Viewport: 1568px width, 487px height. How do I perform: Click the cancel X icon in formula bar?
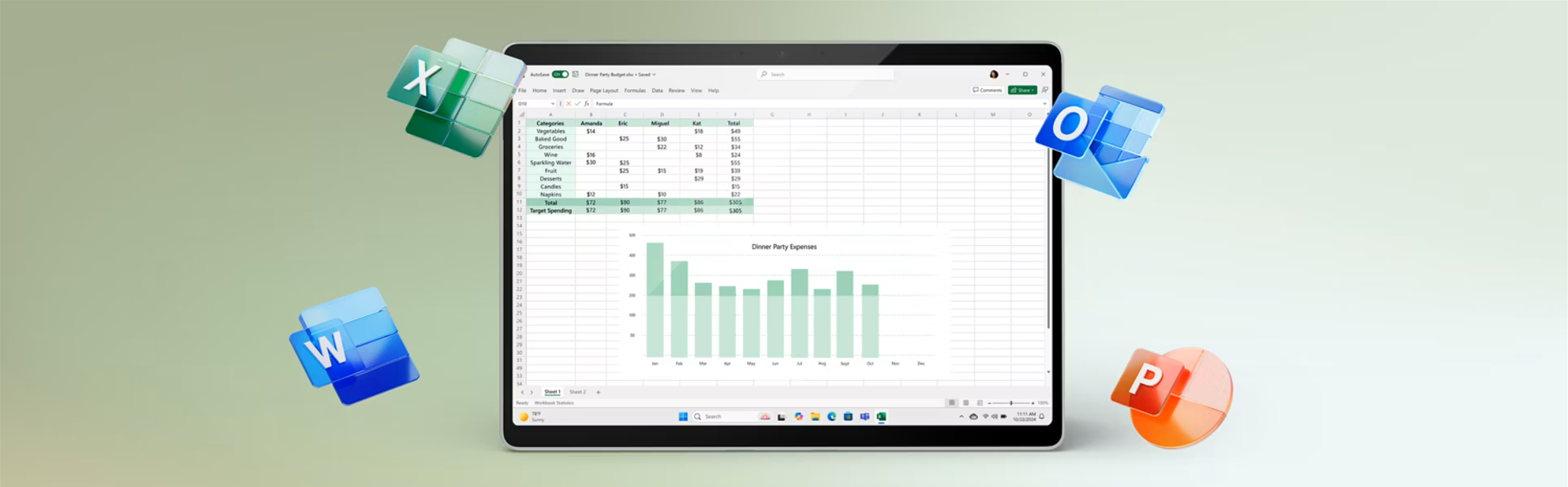click(x=569, y=104)
